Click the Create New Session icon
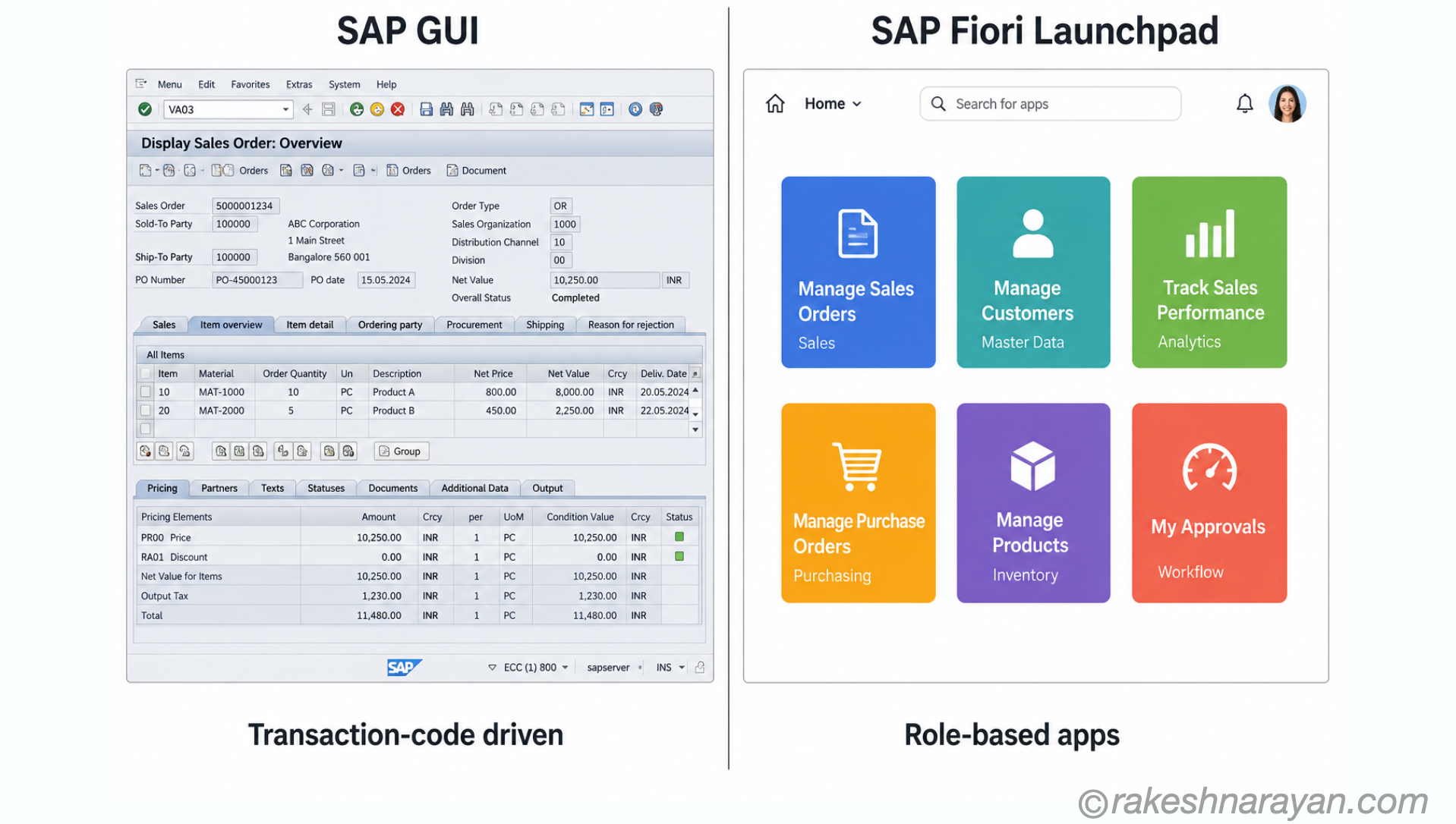Image resolution: width=1456 pixels, height=824 pixels. pos(587,109)
